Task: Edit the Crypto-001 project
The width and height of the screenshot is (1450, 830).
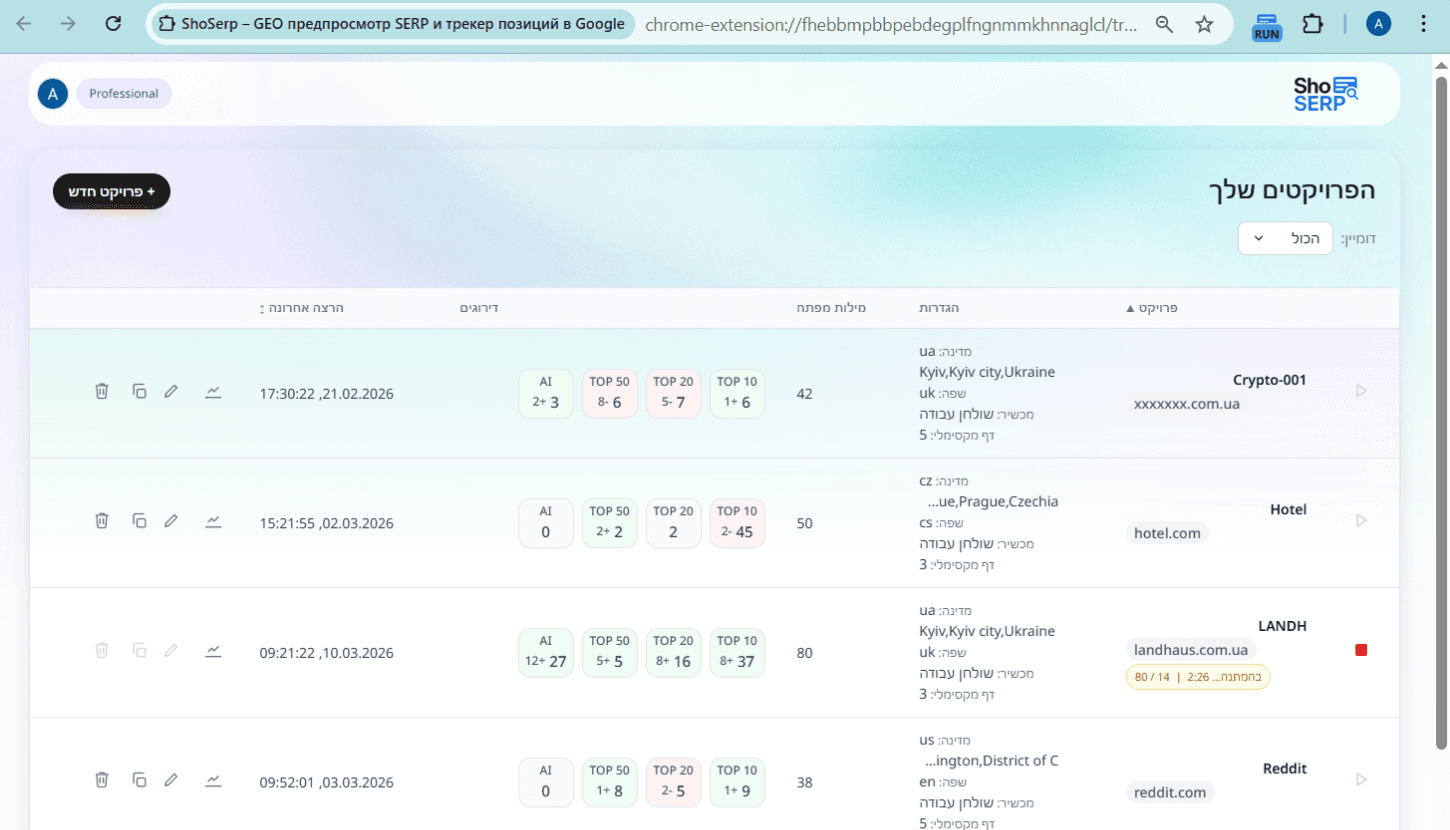Action: [171, 391]
